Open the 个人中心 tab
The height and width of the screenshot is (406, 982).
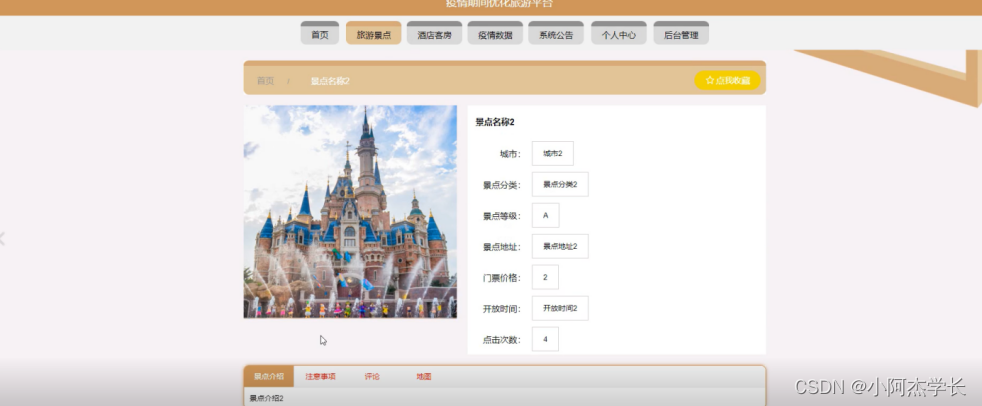618,34
